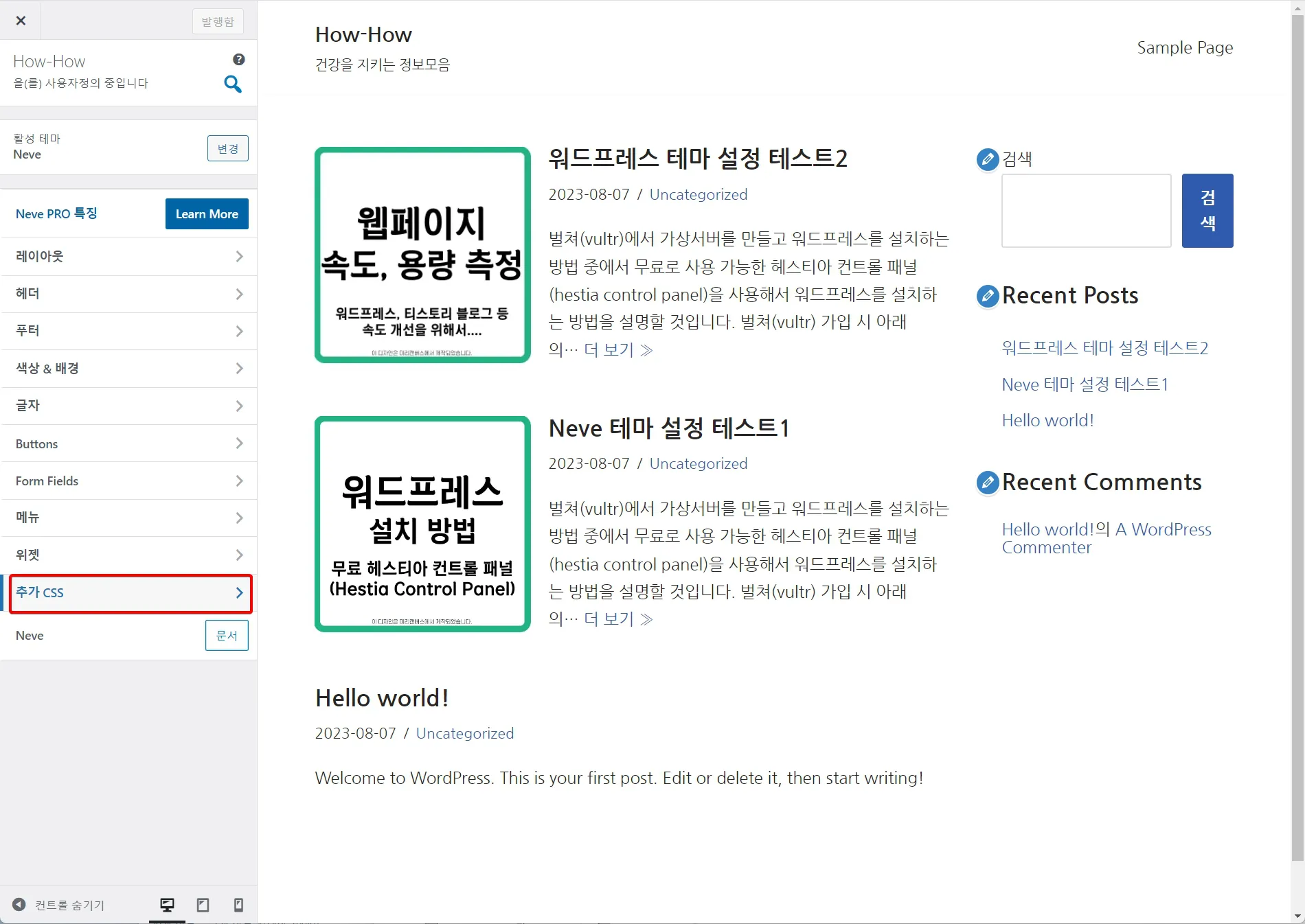Screen dimensions: 1305x924
Task: Click Recent Posts link Hello world!
Action: 1047,420
